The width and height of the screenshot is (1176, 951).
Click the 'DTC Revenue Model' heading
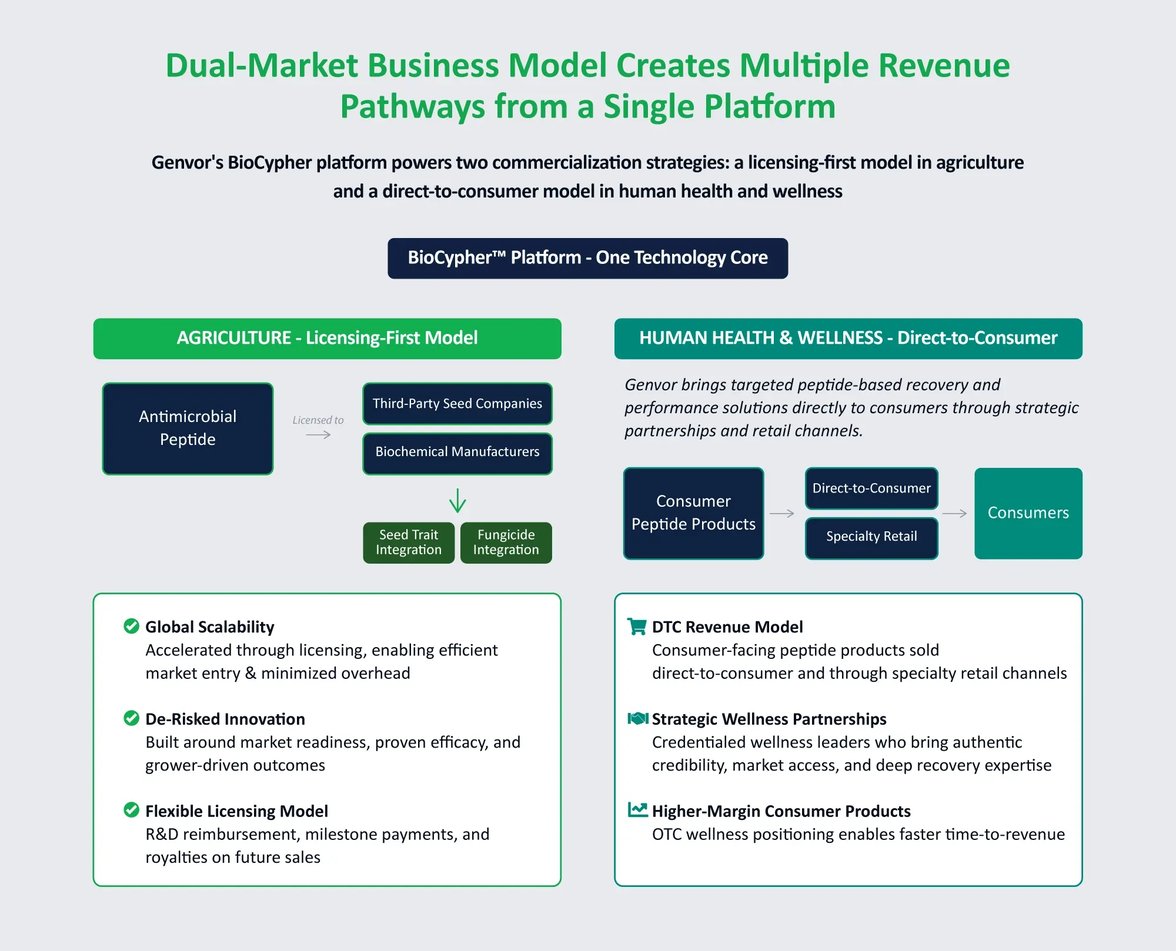(x=728, y=626)
